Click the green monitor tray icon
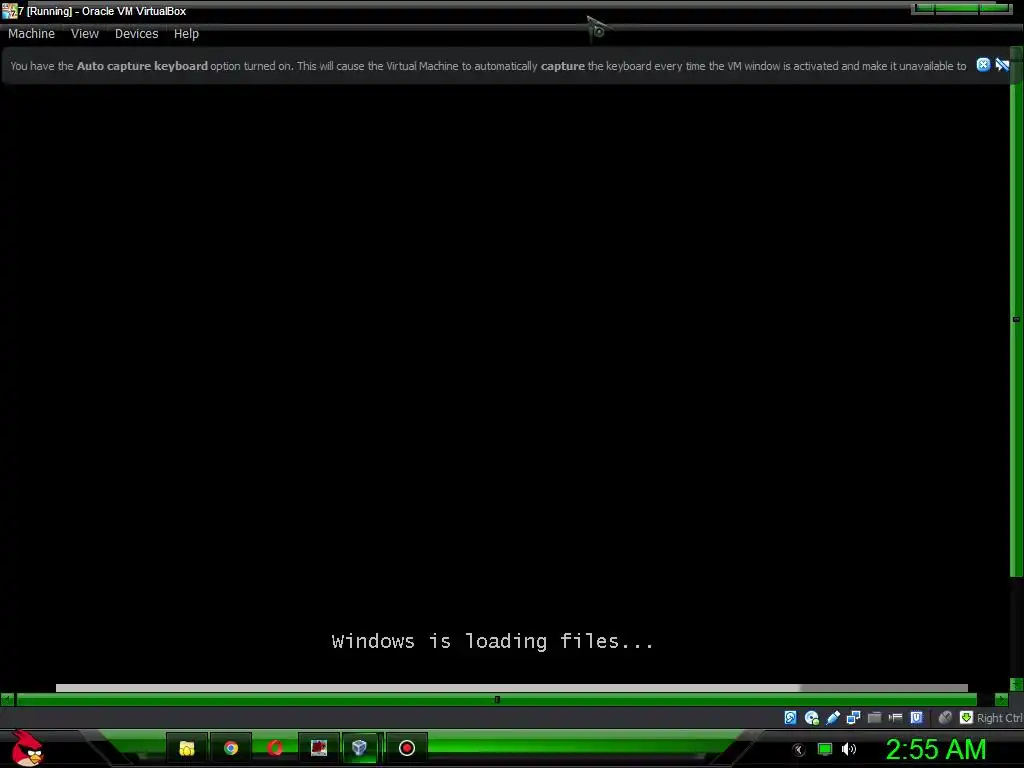This screenshot has height=768, width=1024. (x=825, y=749)
